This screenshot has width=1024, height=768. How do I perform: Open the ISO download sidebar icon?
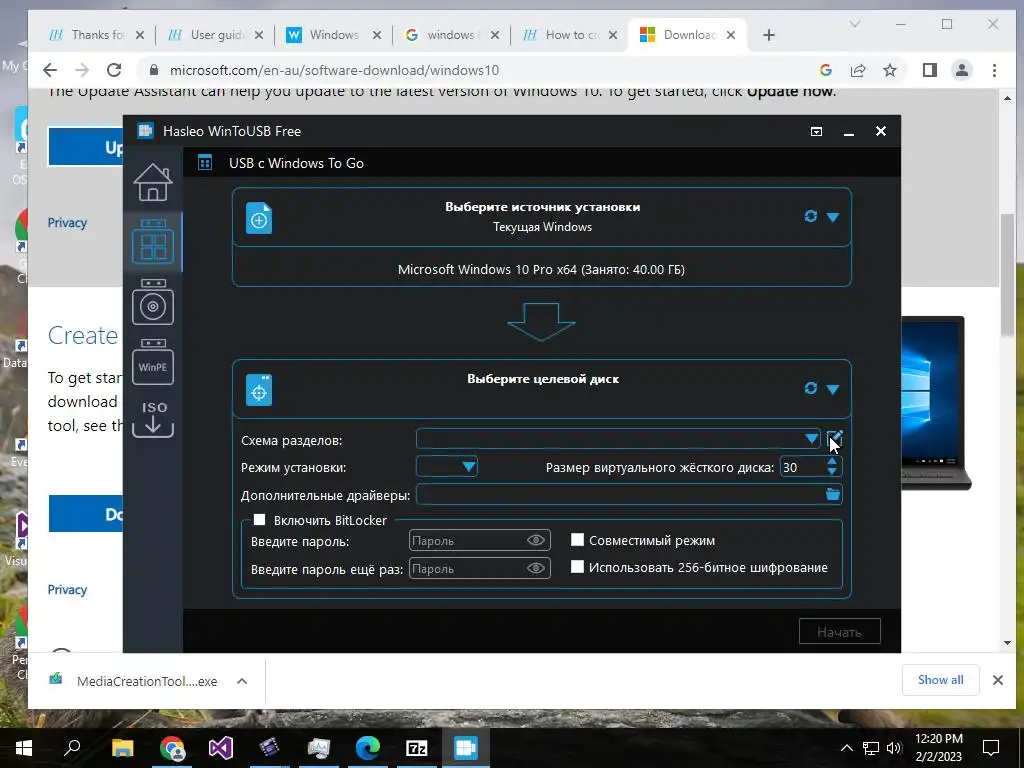point(153,418)
